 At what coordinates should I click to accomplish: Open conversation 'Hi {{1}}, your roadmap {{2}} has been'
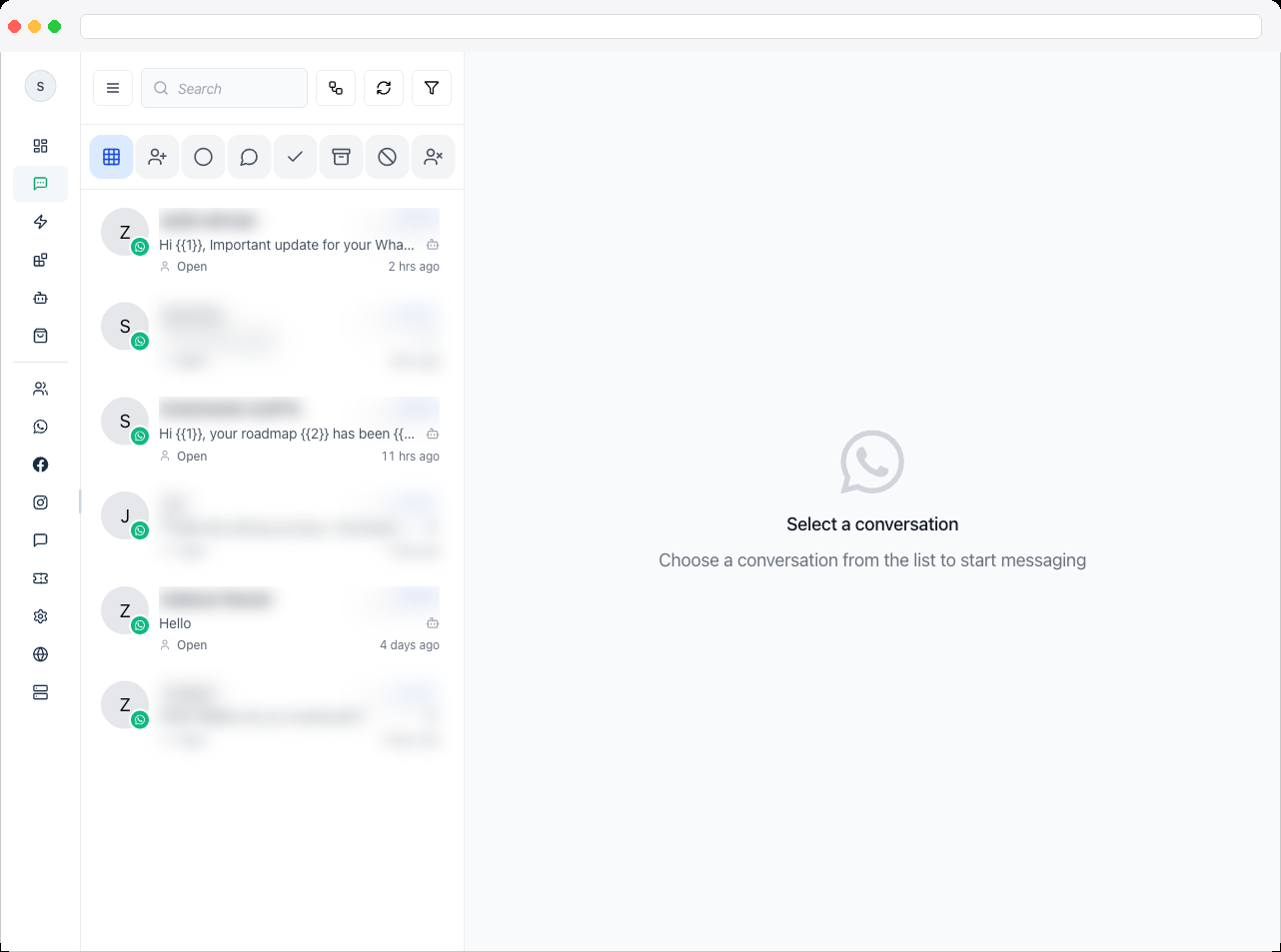click(272, 433)
